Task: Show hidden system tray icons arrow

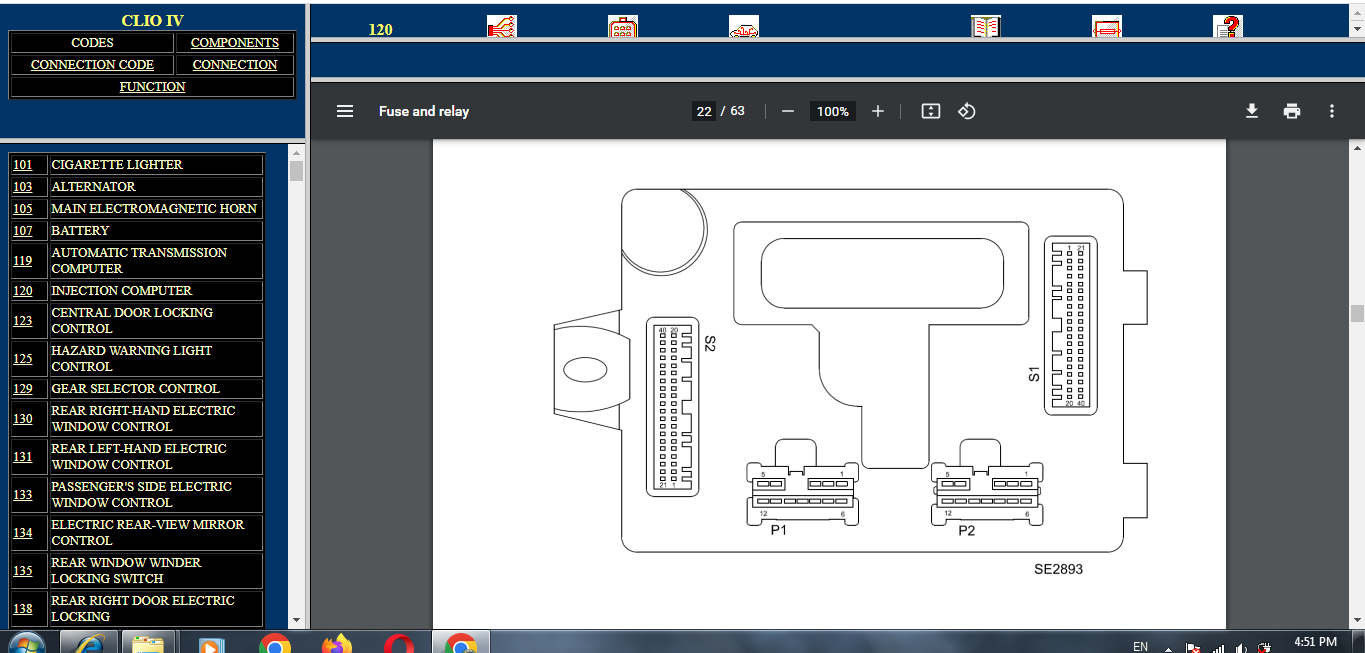Action: coord(1168,648)
